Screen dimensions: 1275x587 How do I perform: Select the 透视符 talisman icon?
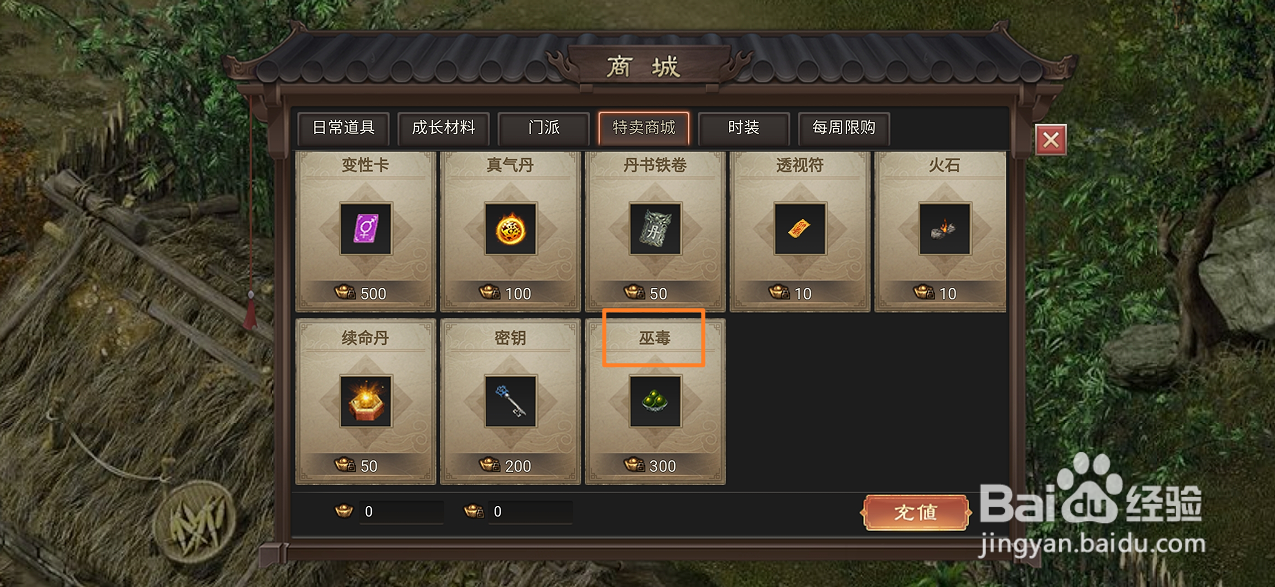click(800, 229)
